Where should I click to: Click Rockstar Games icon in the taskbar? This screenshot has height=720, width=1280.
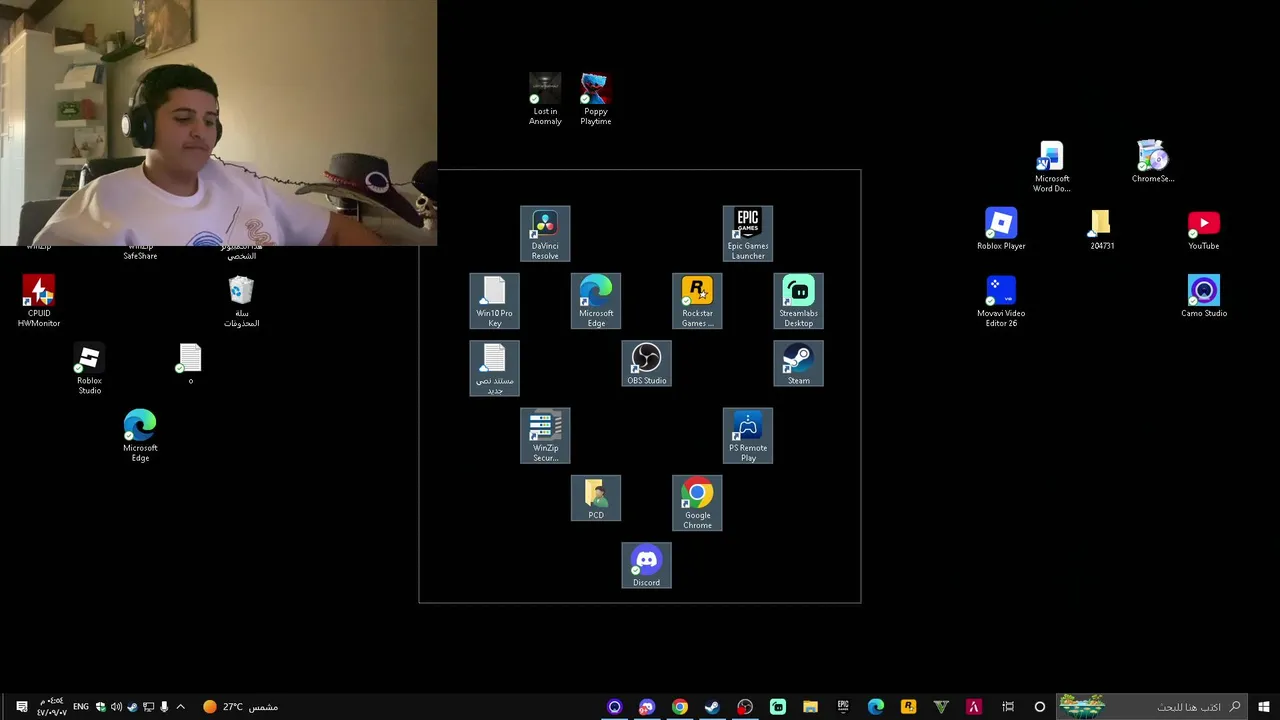(x=908, y=707)
